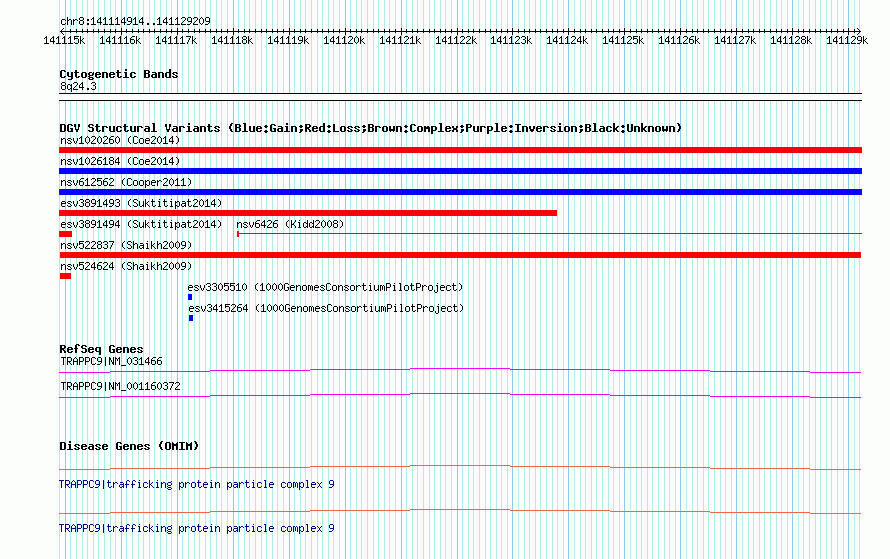Click the 141128k ruler tick label
Image resolution: width=890 pixels, height=559 pixels.
(x=791, y=41)
